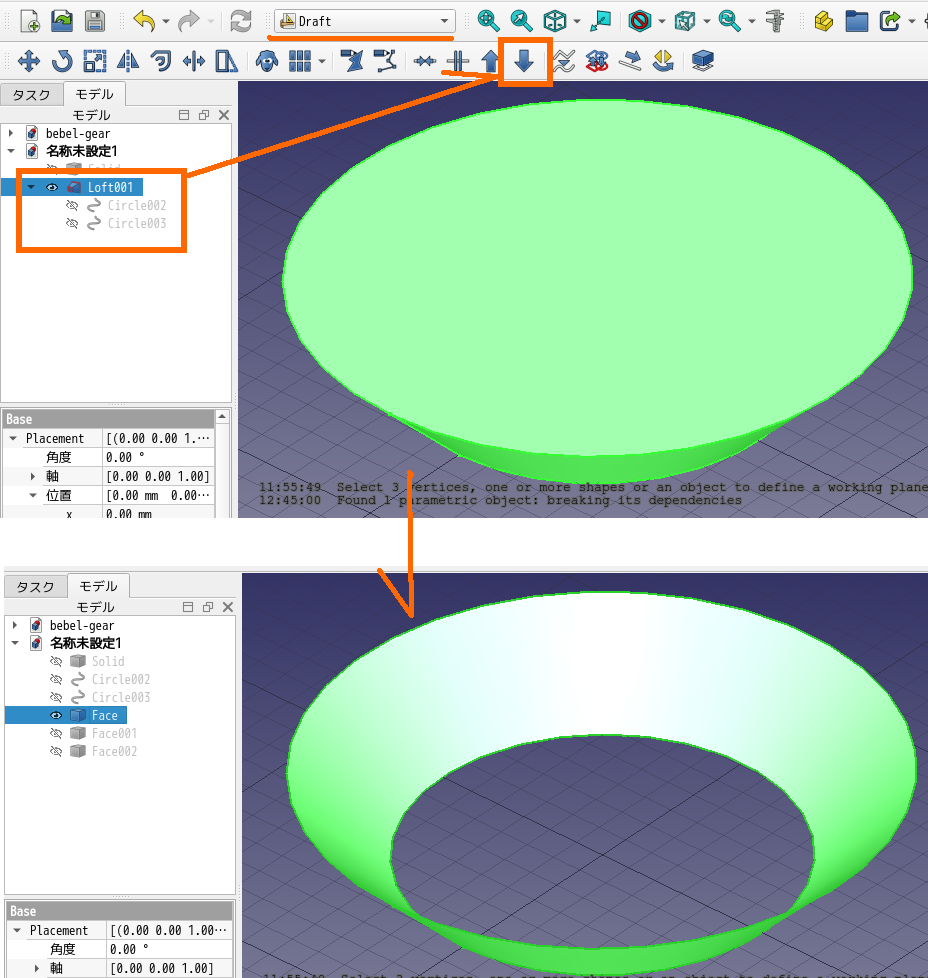This screenshot has height=978, width=928.
Task: Toggle visibility of Face002
Action: 56,752
